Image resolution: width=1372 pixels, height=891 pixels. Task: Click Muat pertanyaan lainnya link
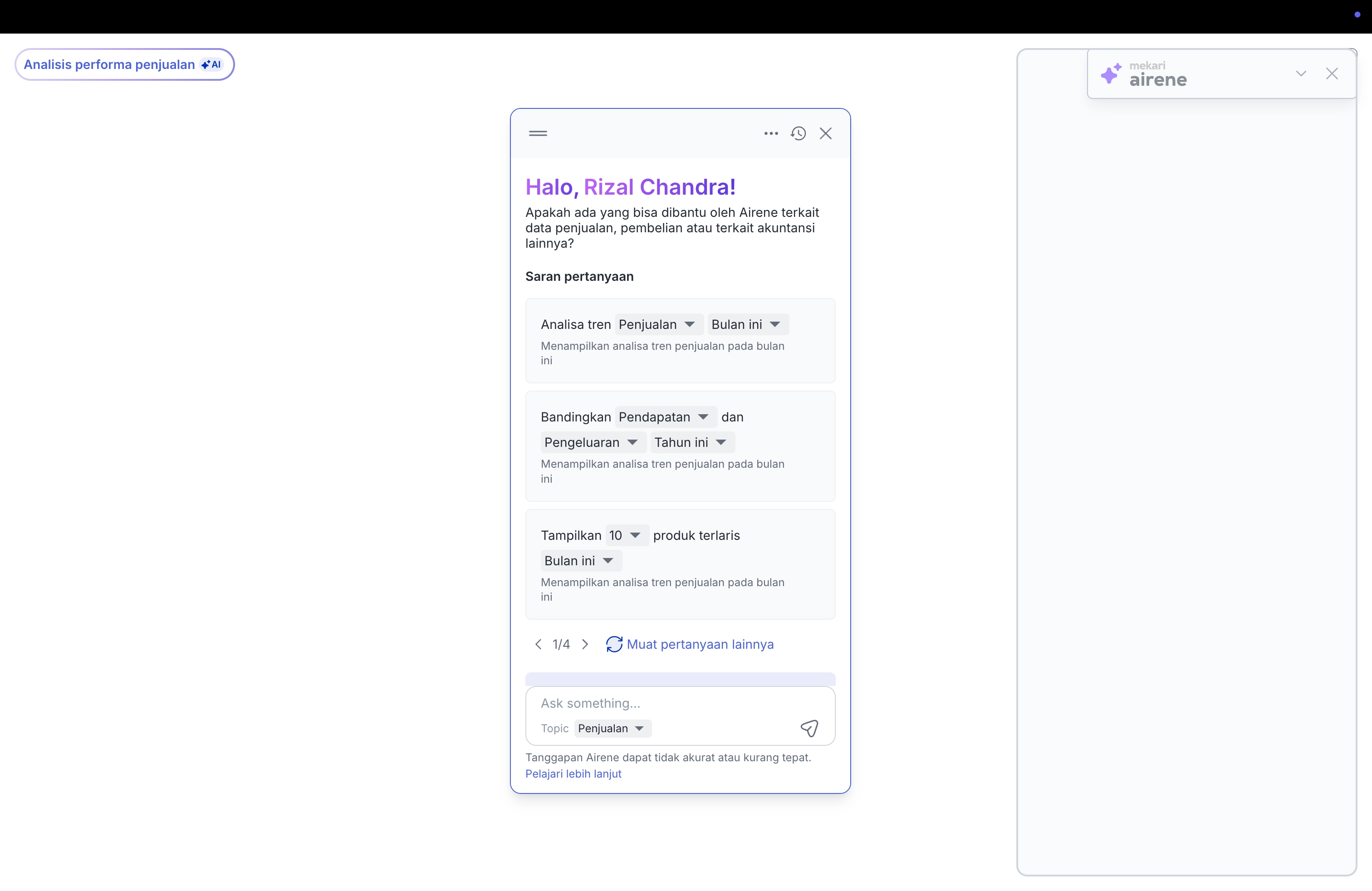pyautogui.click(x=700, y=644)
